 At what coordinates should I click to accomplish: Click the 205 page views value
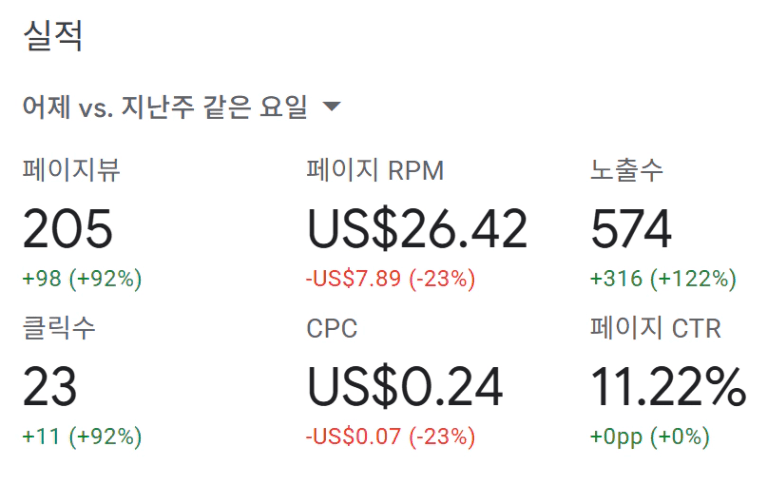point(68,230)
